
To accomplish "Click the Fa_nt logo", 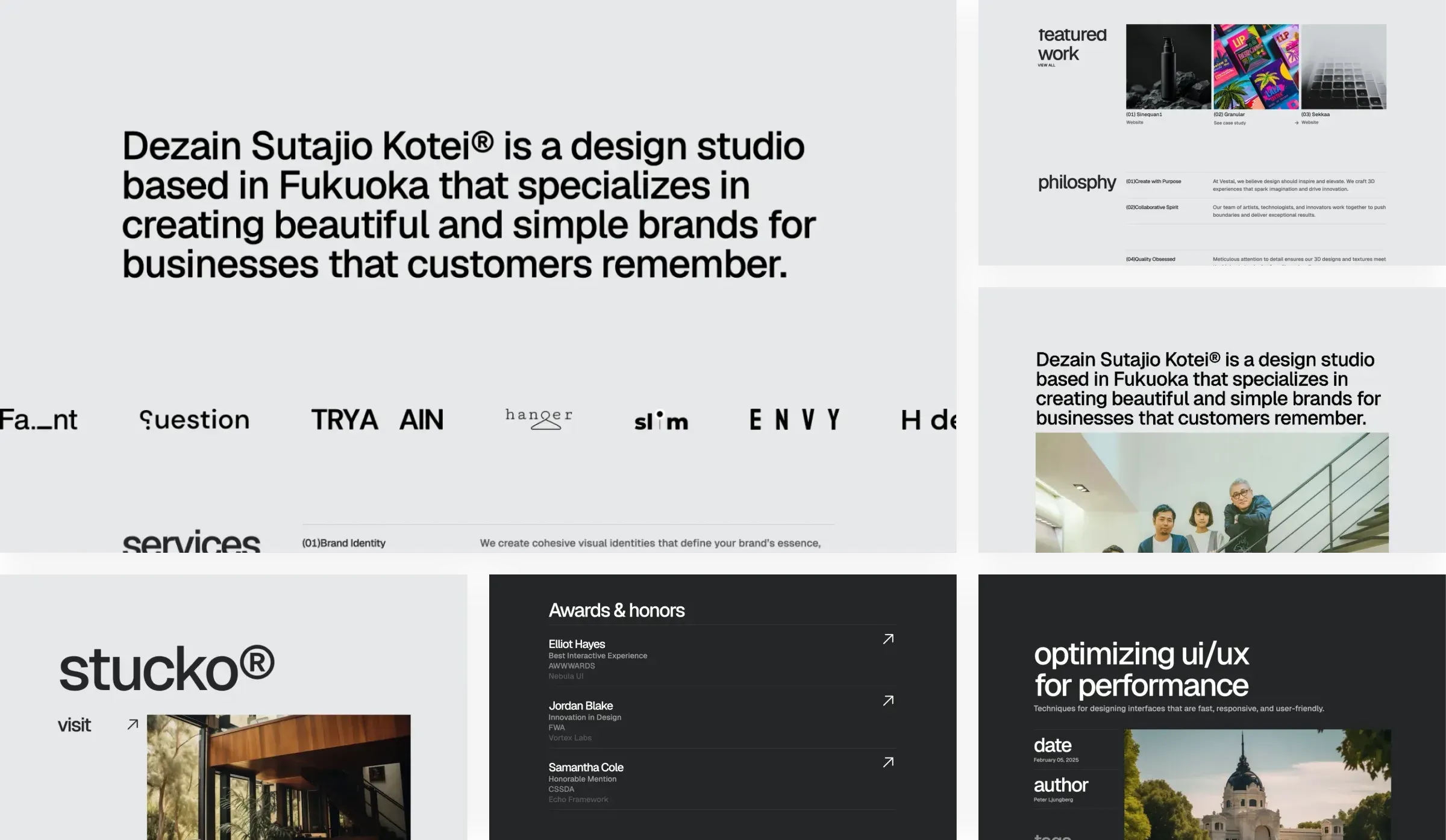I will (x=39, y=420).
